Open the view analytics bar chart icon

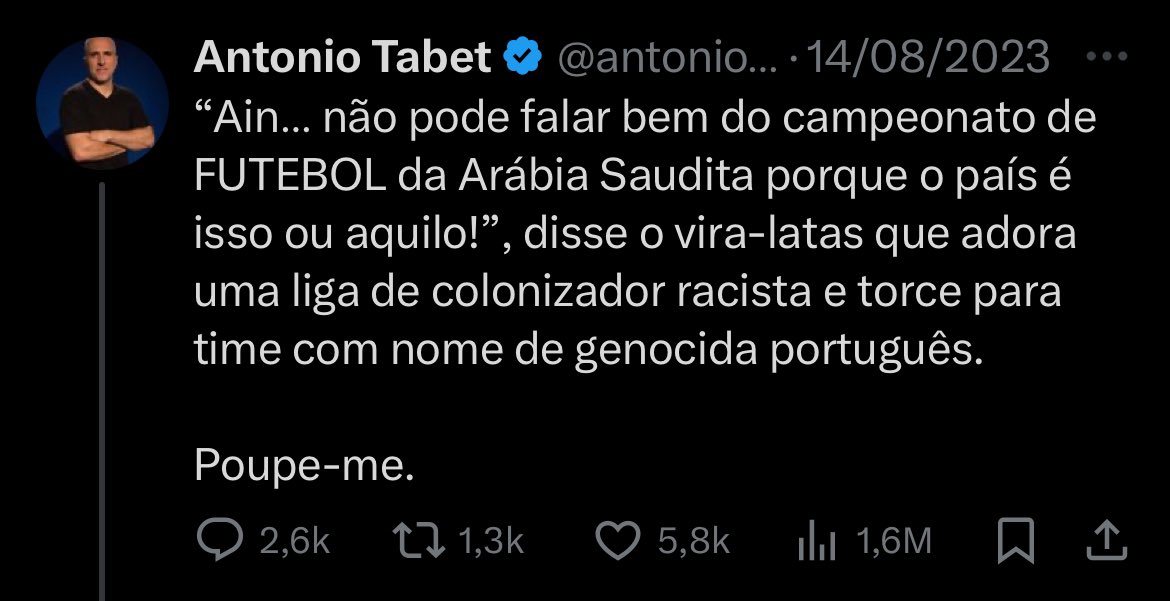[815, 542]
